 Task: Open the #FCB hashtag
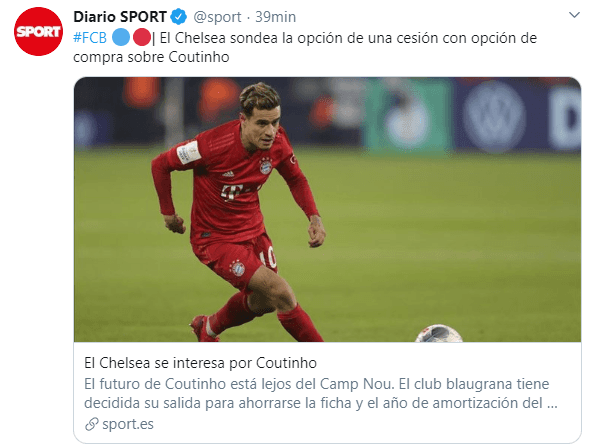[x=90, y=38]
